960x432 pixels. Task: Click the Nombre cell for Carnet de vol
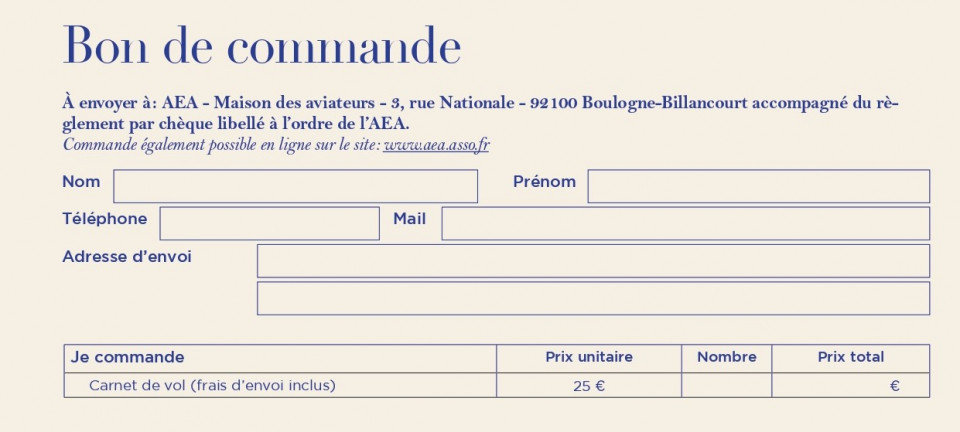tap(726, 385)
